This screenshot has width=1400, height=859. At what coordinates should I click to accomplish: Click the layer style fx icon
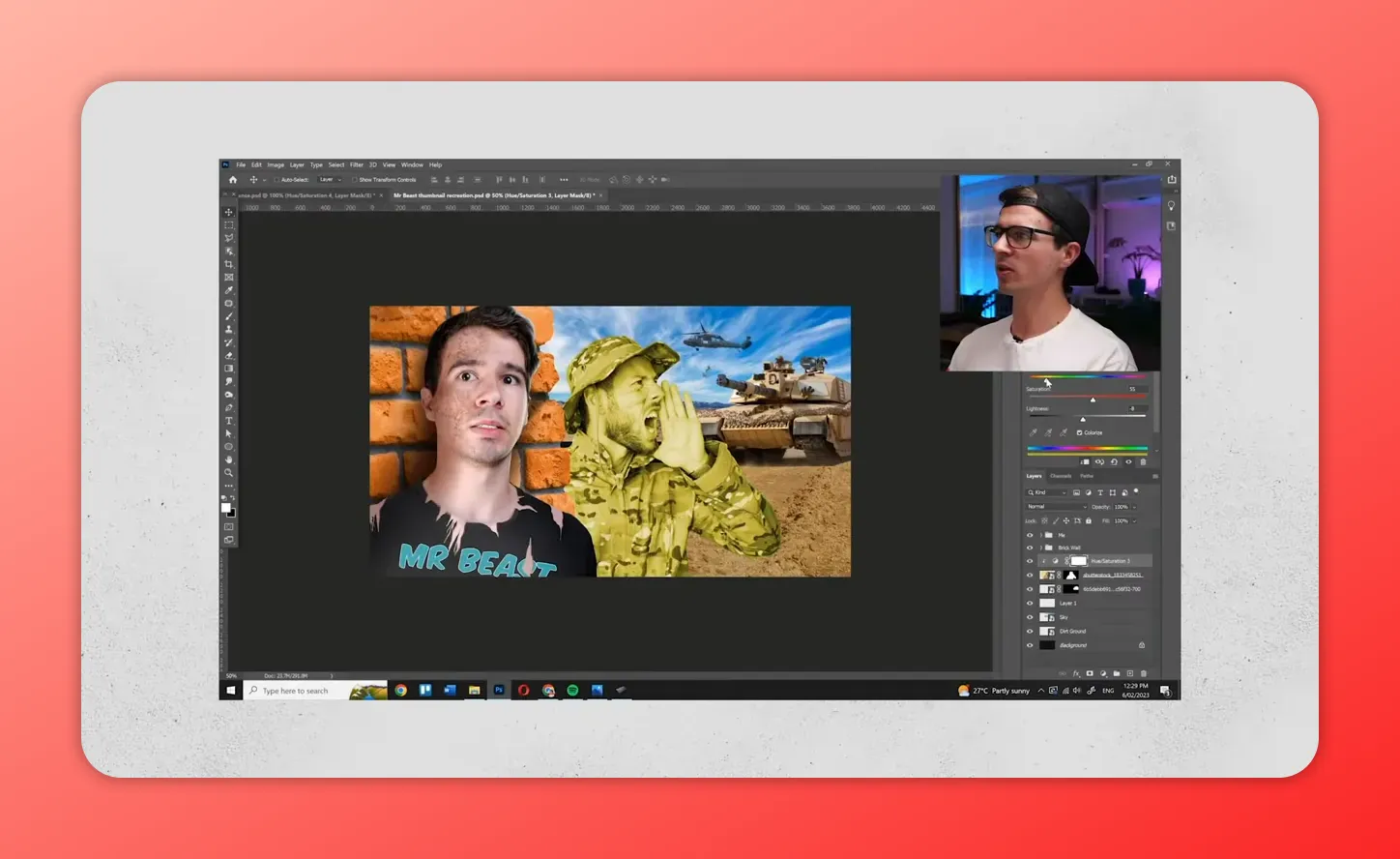click(1076, 673)
